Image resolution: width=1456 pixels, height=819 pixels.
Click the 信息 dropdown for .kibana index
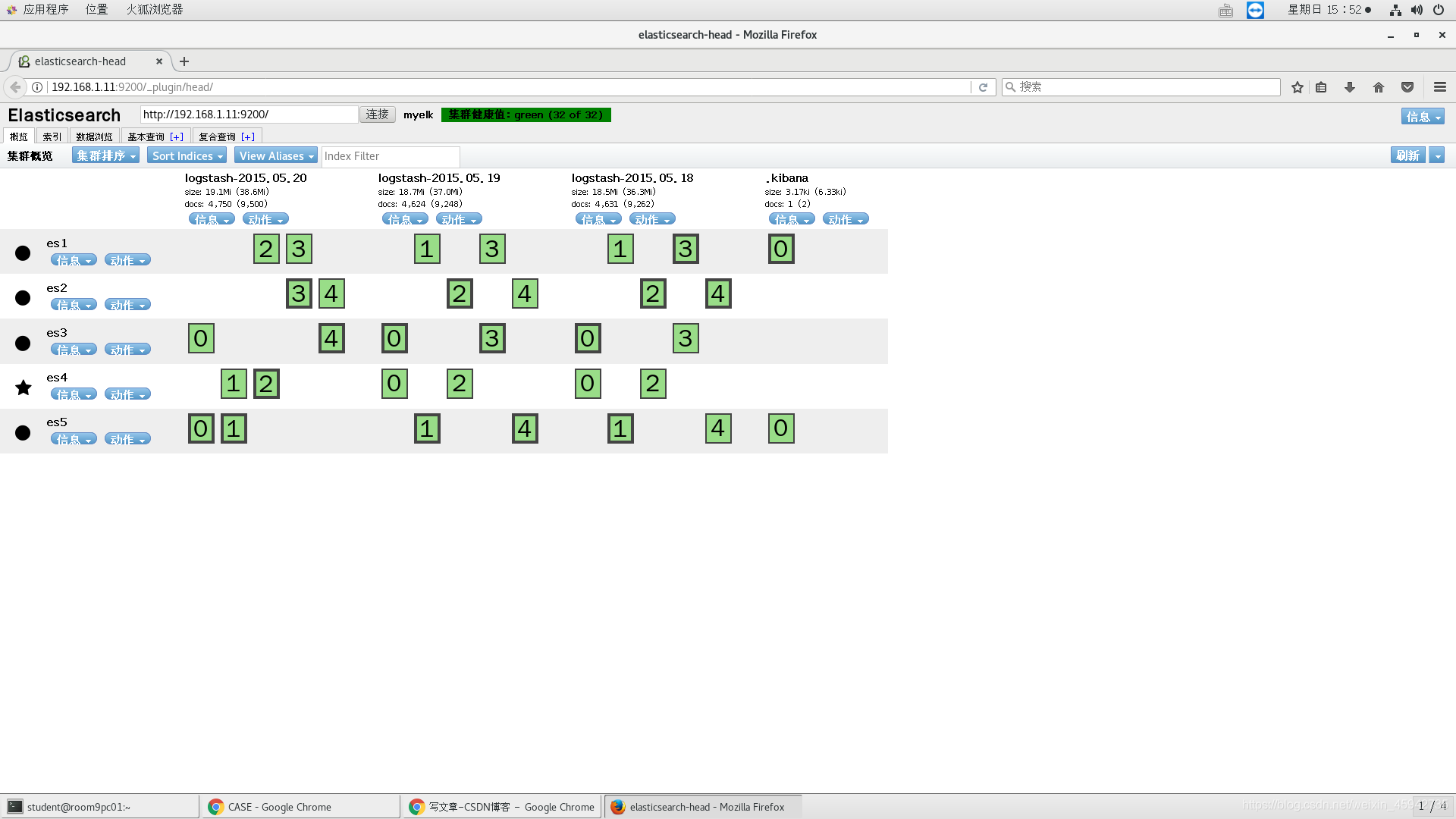(790, 219)
